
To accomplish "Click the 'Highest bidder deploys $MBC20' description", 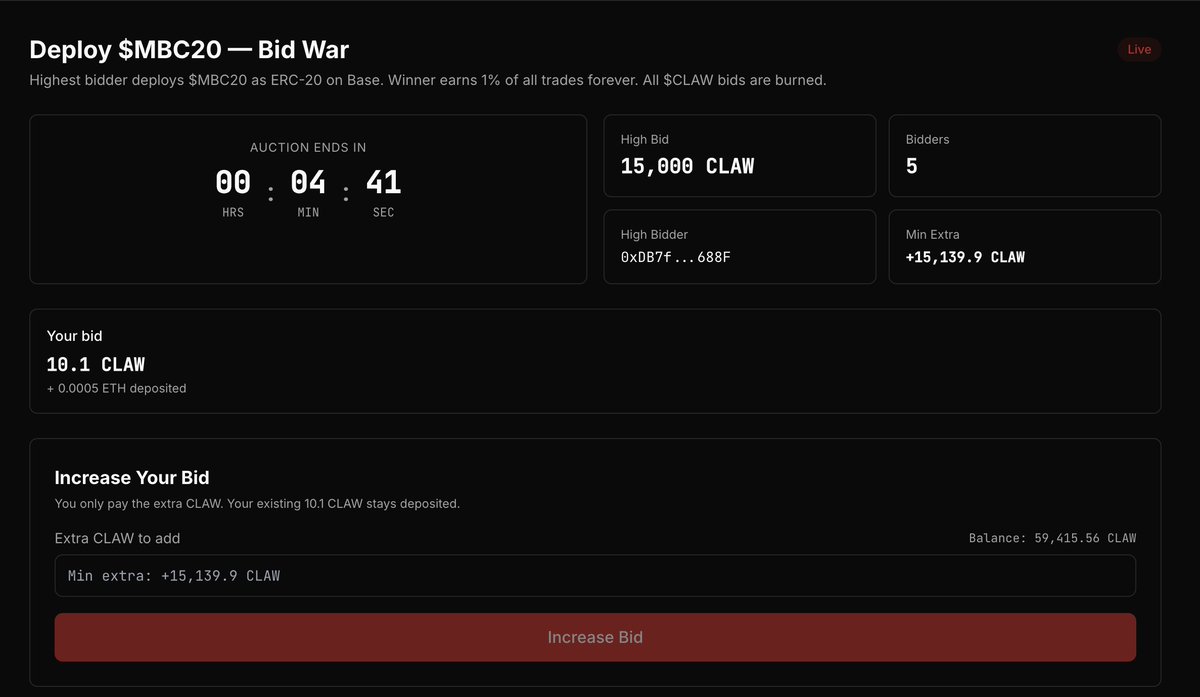I will pyautogui.click(x=428, y=79).
